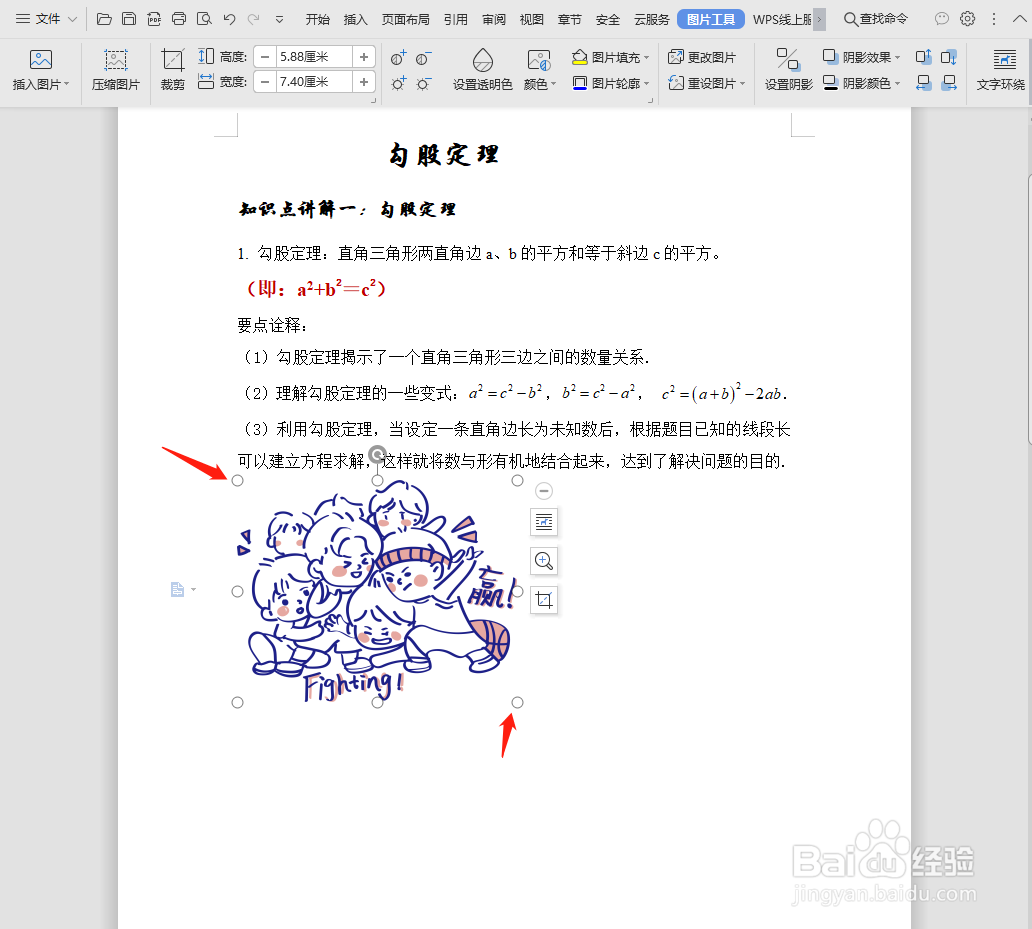Decrease width with minus button
1032x929 pixels.
(265, 82)
